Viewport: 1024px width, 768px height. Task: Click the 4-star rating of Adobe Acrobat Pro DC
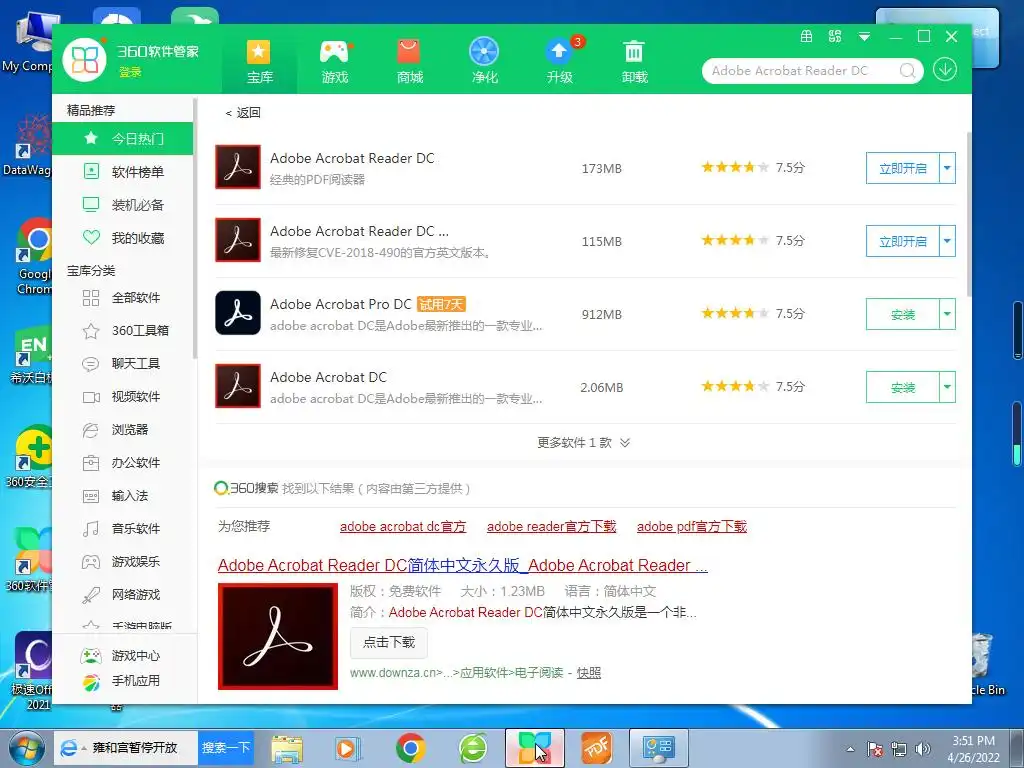click(735, 313)
